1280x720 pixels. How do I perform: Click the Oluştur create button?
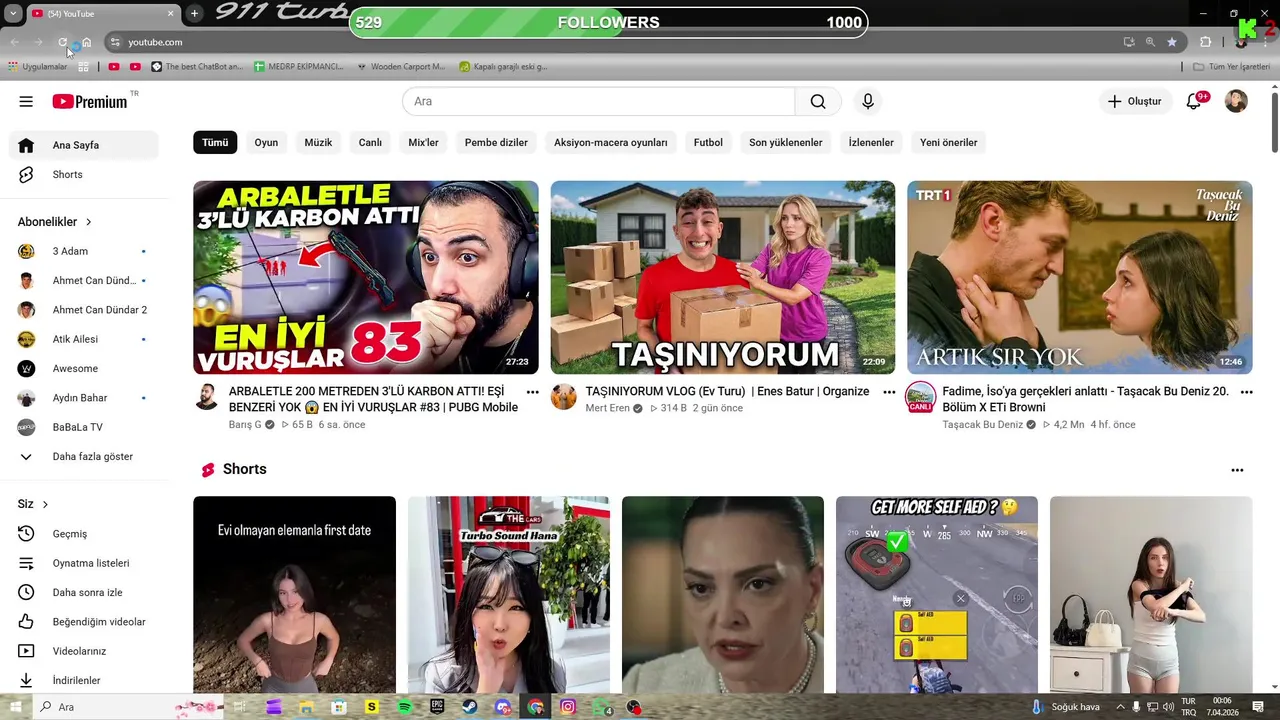coord(1135,101)
